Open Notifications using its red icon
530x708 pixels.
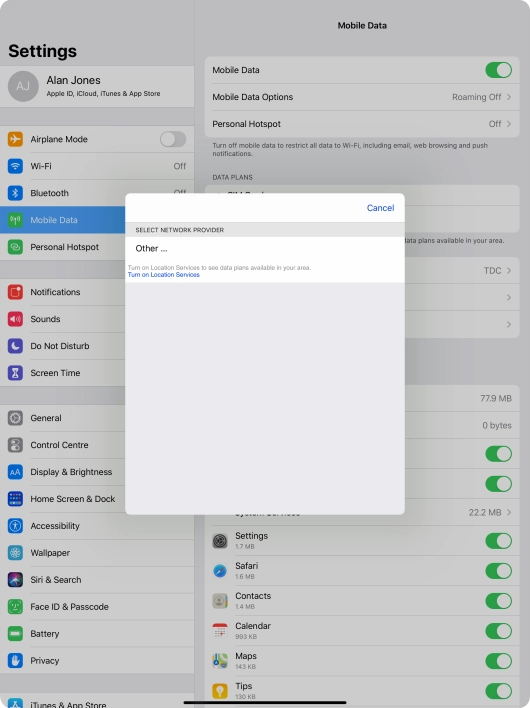pos(15,292)
